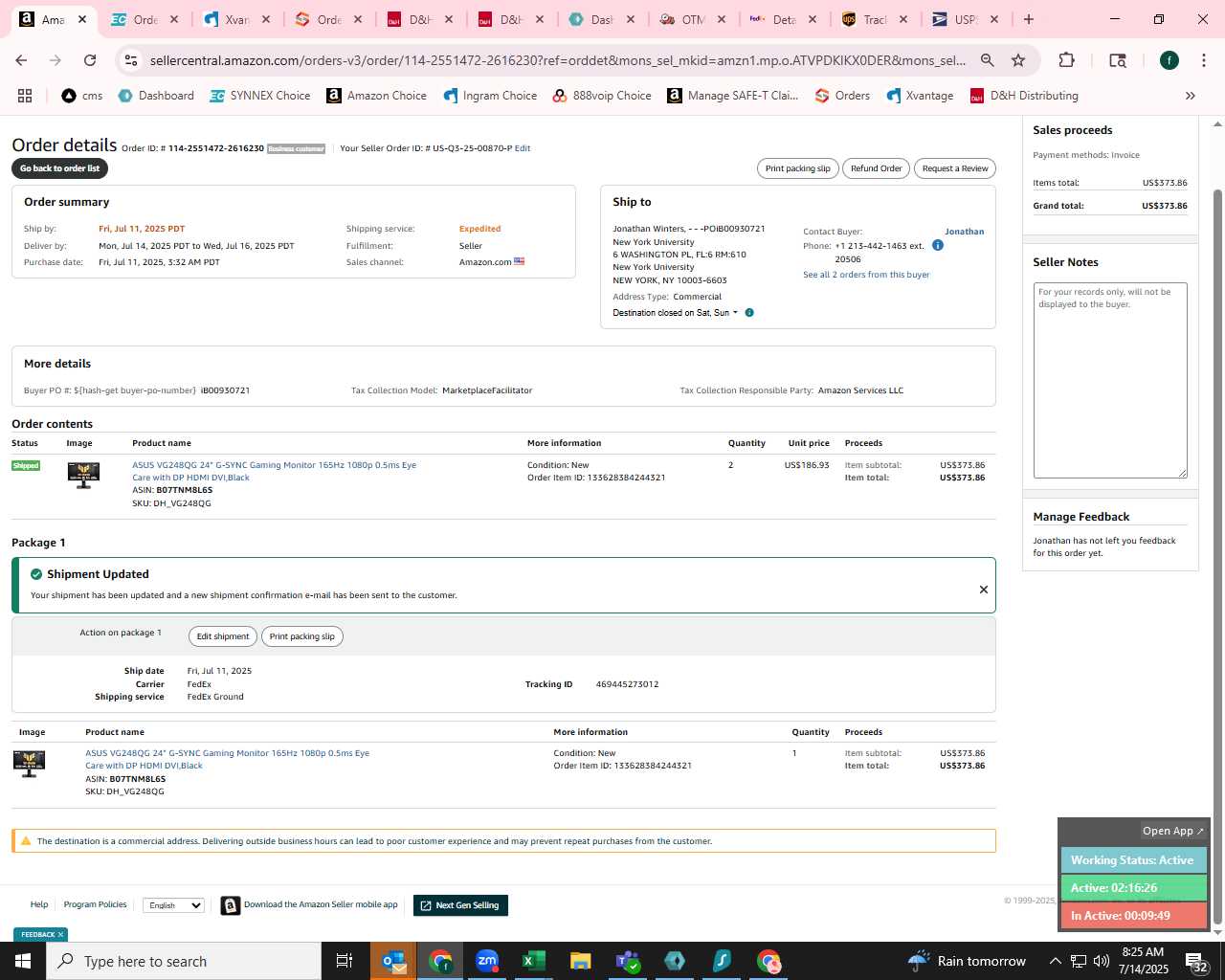Open the Help link in footer
The image size is (1225, 980).
(39, 904)
